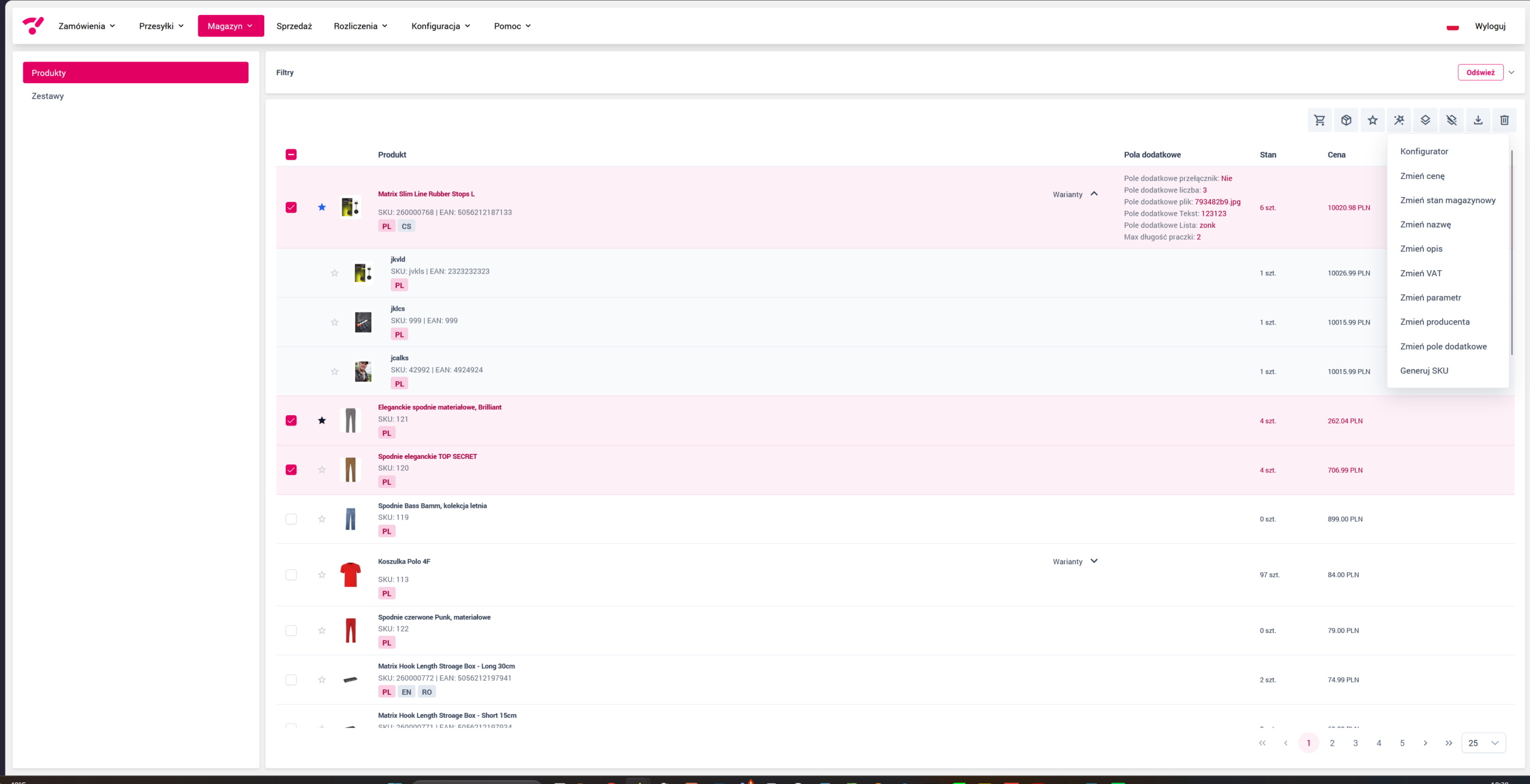
Task: Open the Zamówienia dropdown menu
Action: [x=87, y=26]
